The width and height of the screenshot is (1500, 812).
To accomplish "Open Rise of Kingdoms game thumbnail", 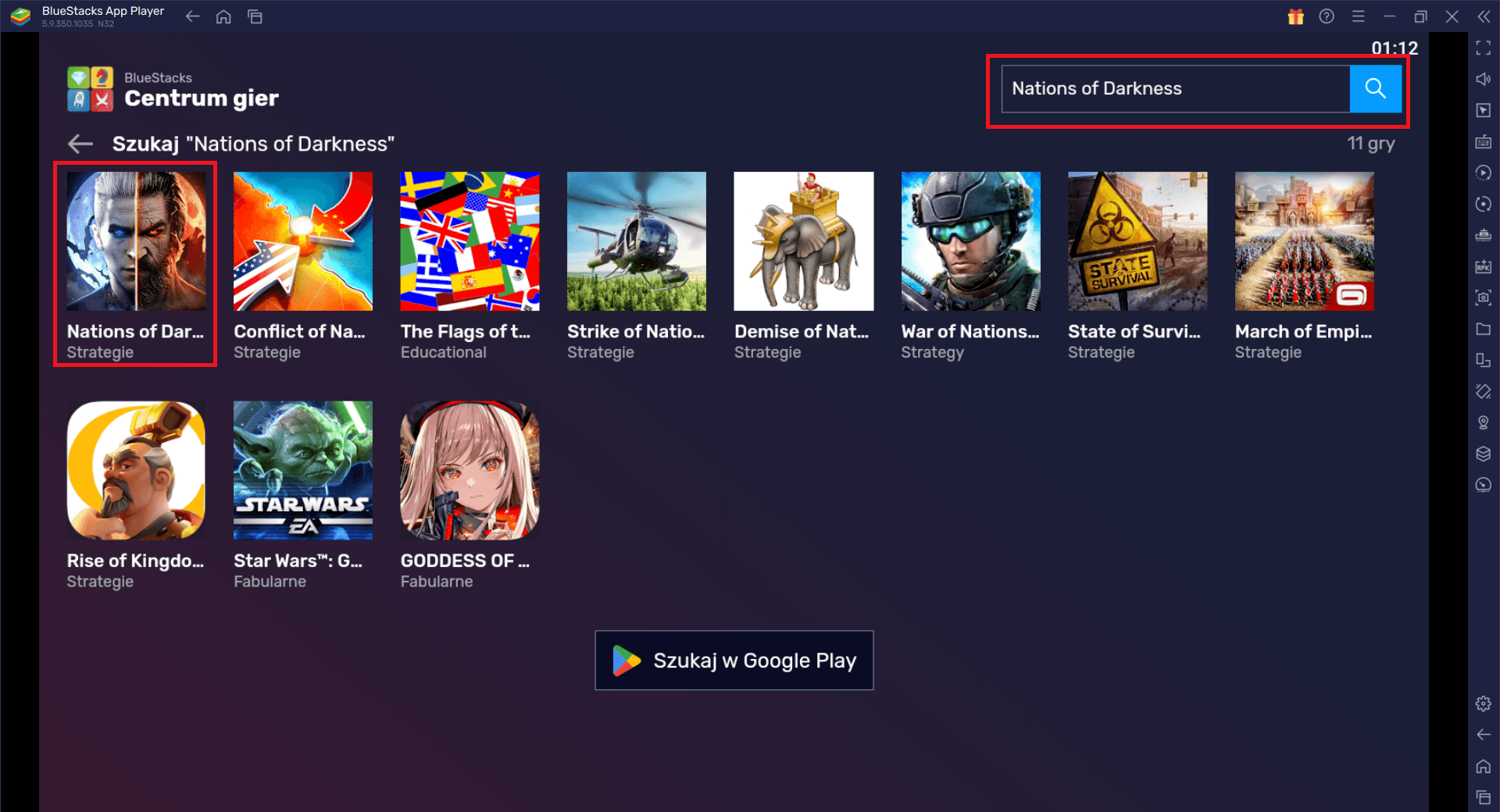I will pos(137,471).
